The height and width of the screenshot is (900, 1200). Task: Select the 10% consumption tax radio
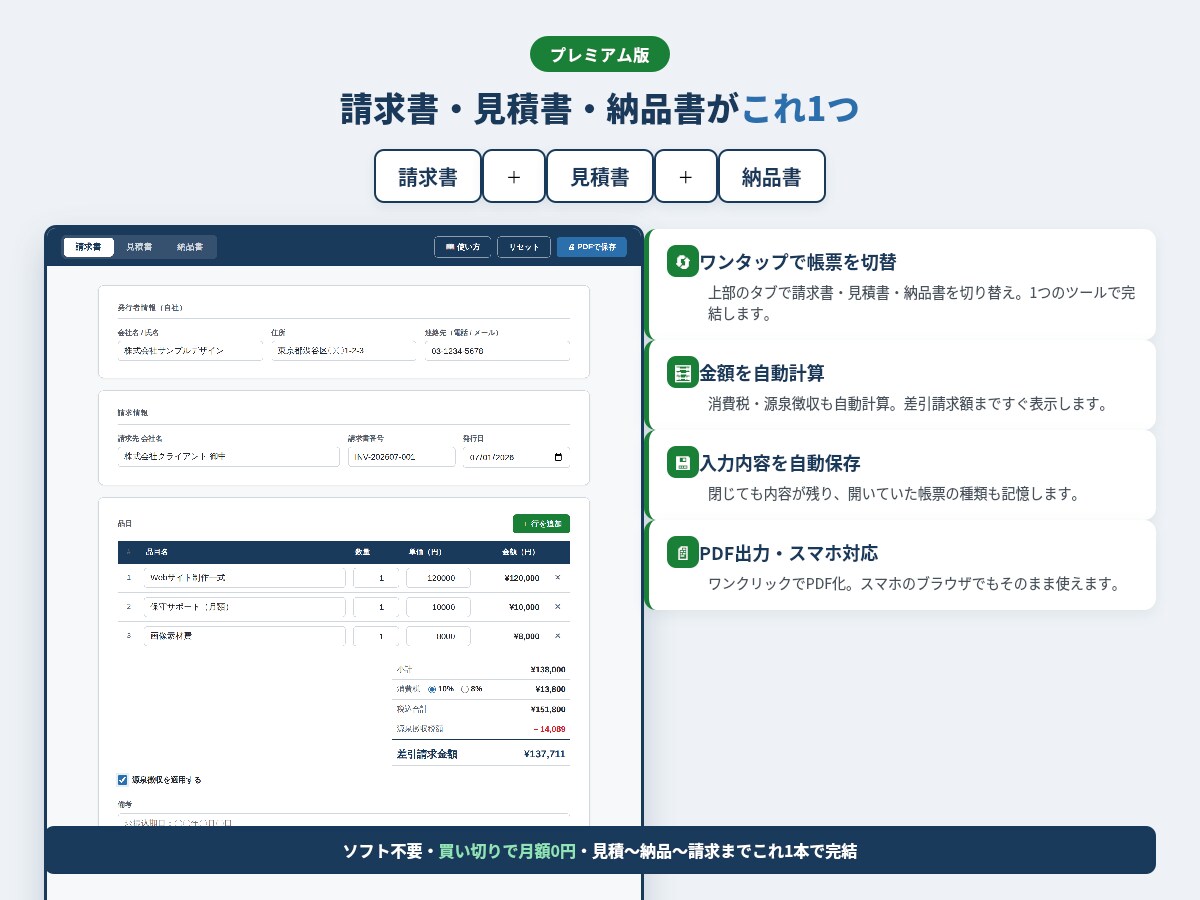(432, 689)
